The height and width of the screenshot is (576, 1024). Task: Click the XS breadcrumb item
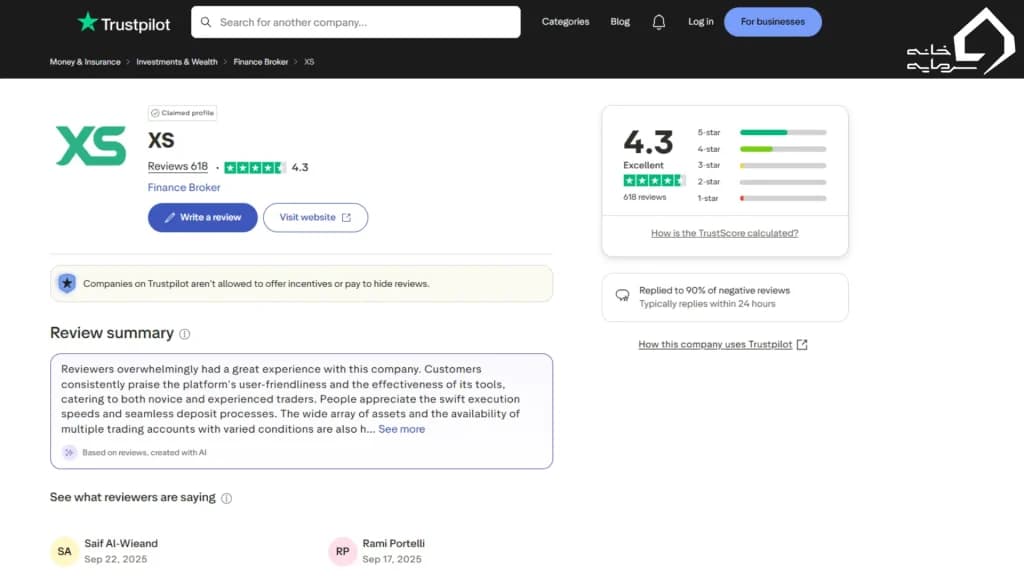click(x=310, y=62)
